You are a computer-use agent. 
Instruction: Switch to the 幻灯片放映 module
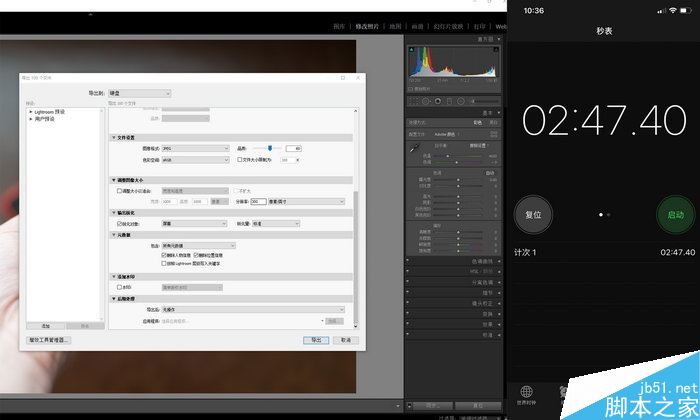448,26
